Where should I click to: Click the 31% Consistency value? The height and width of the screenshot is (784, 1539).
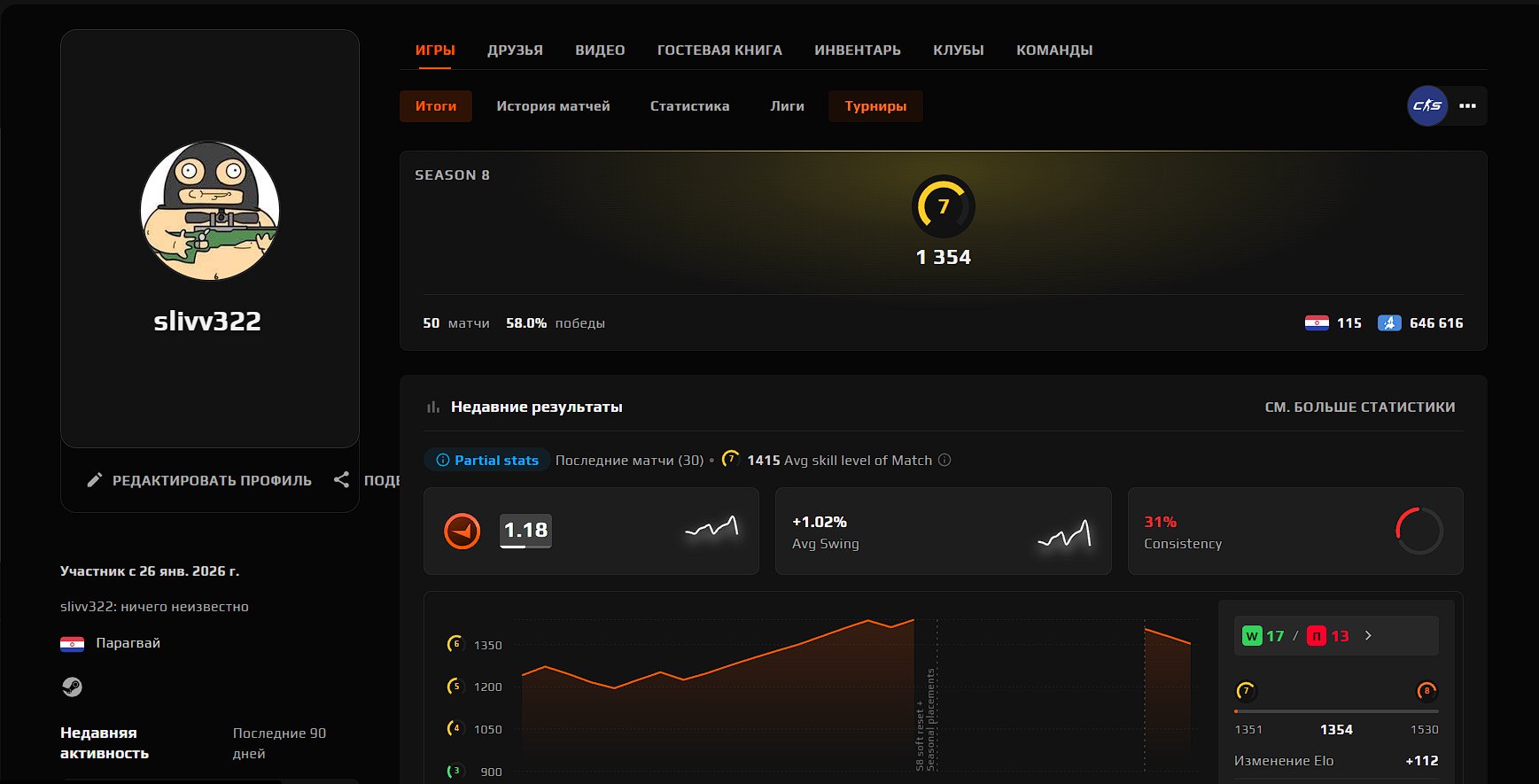[x=1160, y=522]
